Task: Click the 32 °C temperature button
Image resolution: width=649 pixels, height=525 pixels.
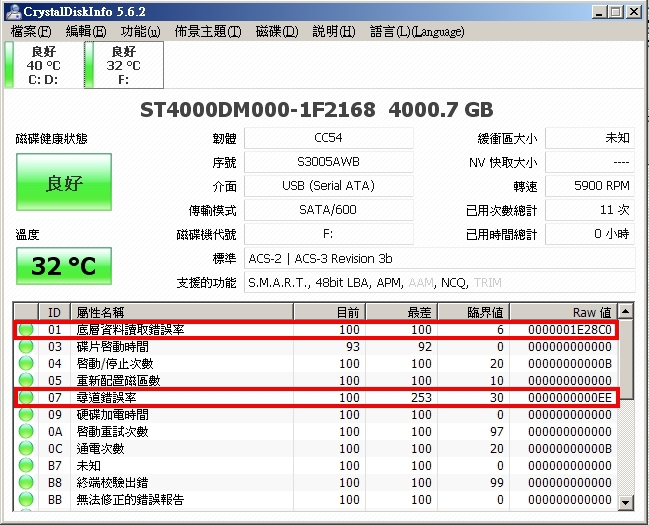Action: pyautogui.click(x=64, y=266)
